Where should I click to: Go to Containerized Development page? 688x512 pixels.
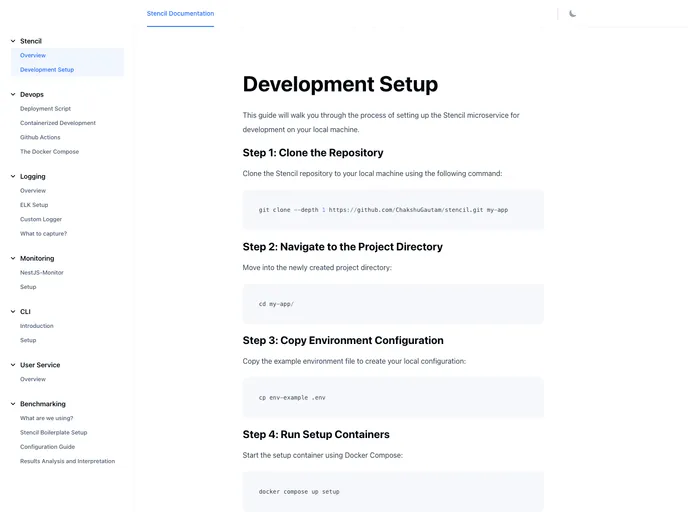(x=58, y=123)
